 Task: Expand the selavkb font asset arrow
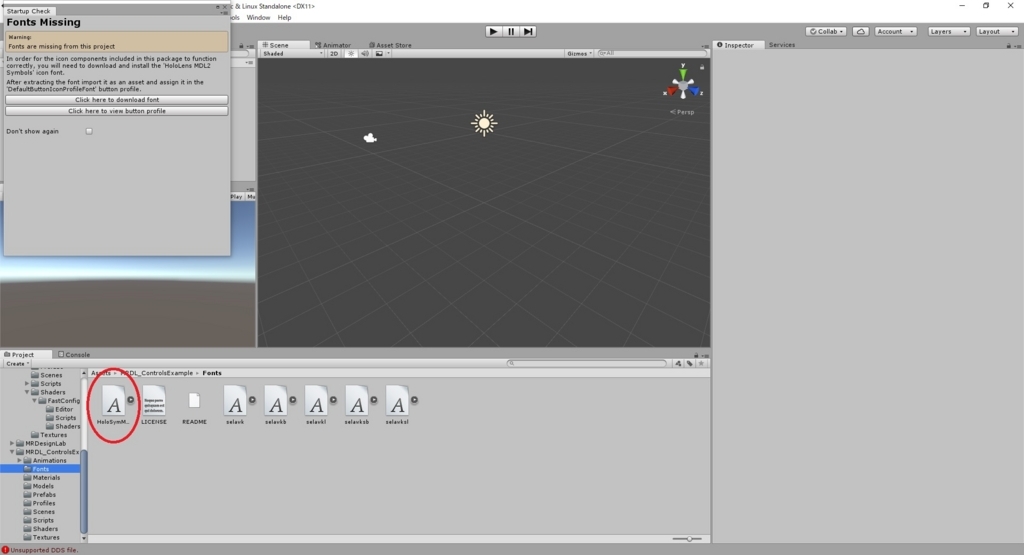293,400
